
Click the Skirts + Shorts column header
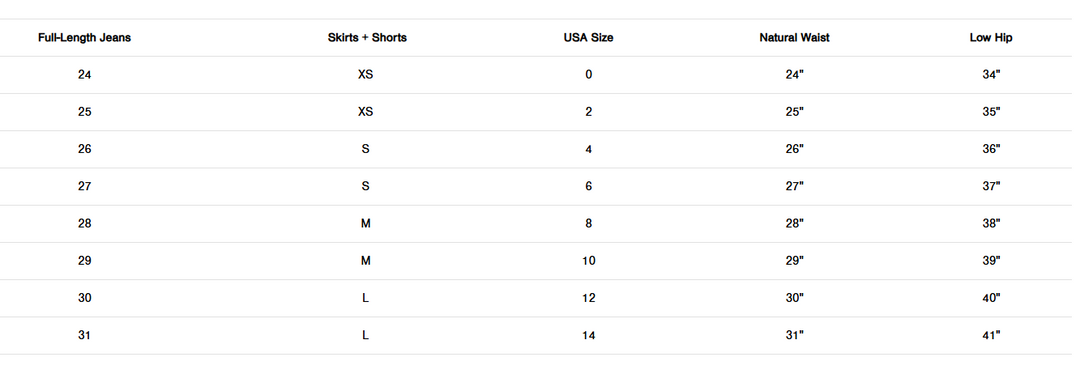click(367, 38)
